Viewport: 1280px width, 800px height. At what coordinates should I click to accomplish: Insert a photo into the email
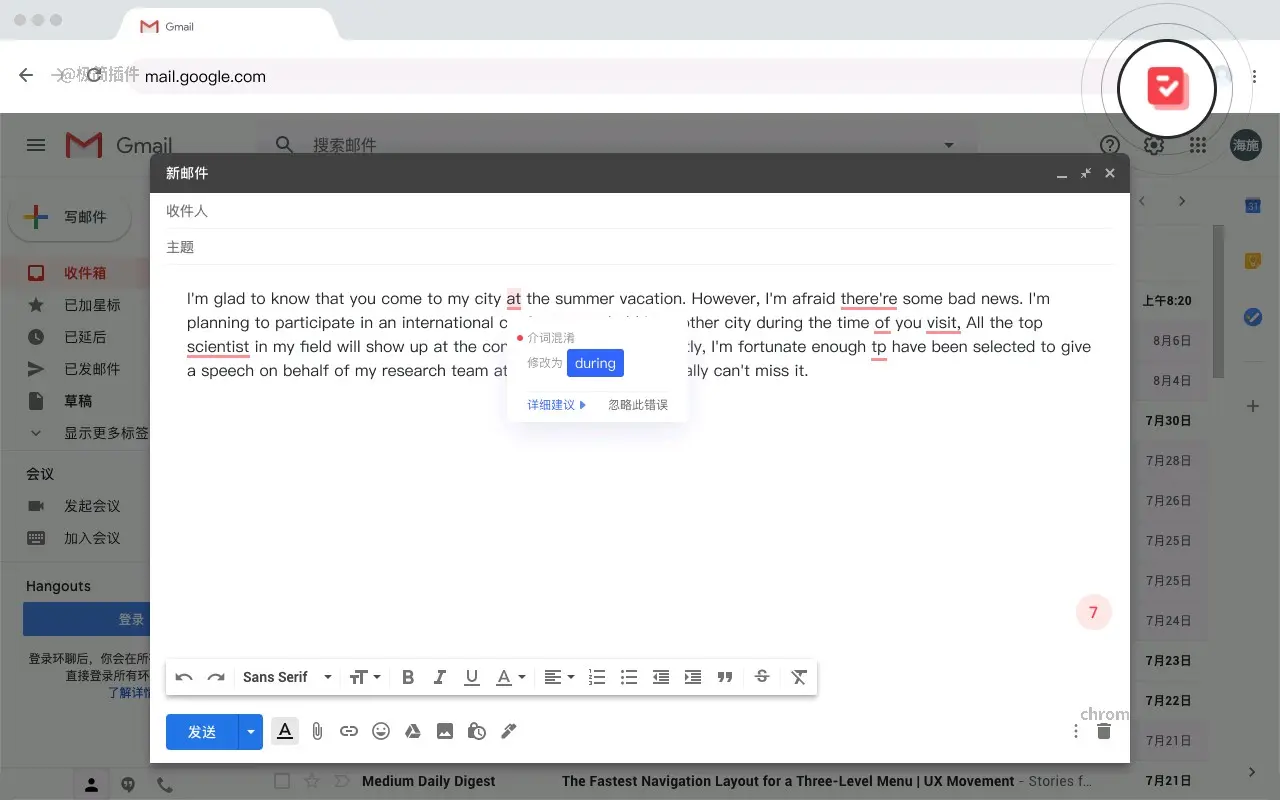(445, 731)
